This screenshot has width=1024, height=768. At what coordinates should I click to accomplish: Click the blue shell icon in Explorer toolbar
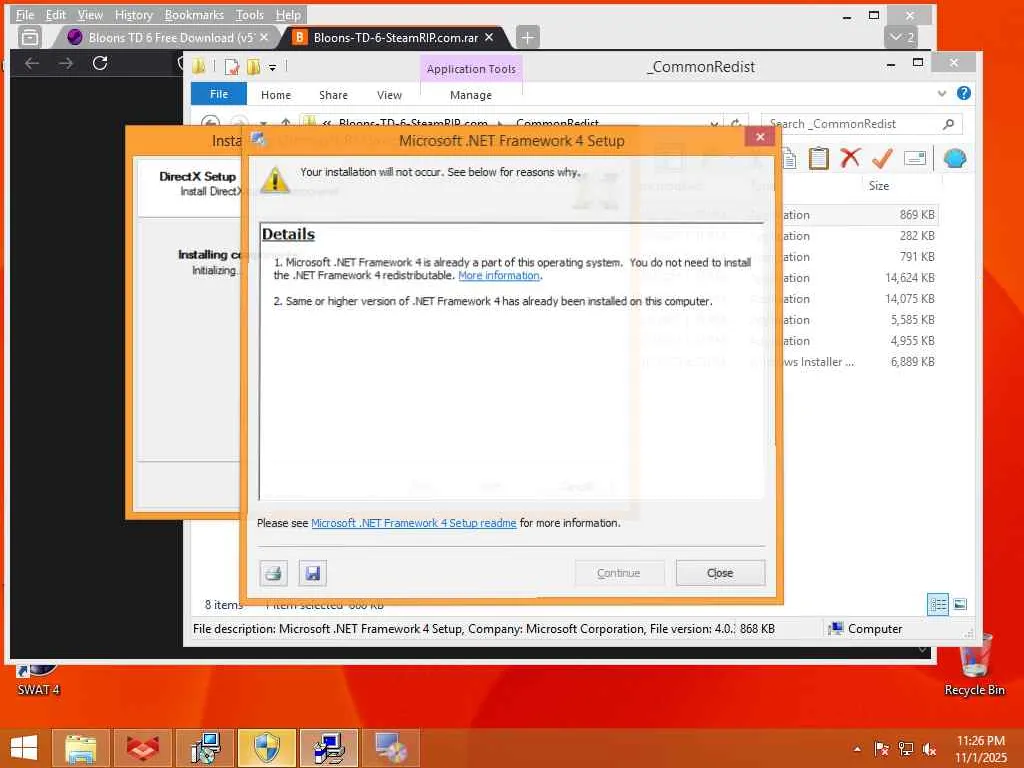pos(955,158)
